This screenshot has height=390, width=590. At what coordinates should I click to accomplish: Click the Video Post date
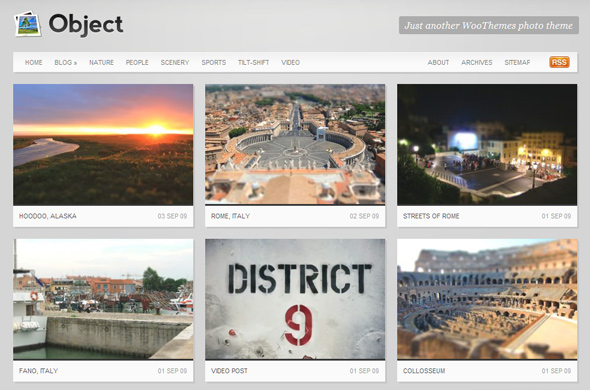point(364,371)
